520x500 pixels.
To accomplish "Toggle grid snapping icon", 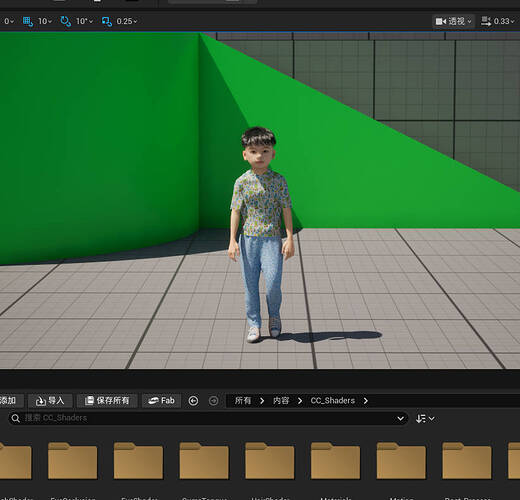I will [x=27, y=21].
